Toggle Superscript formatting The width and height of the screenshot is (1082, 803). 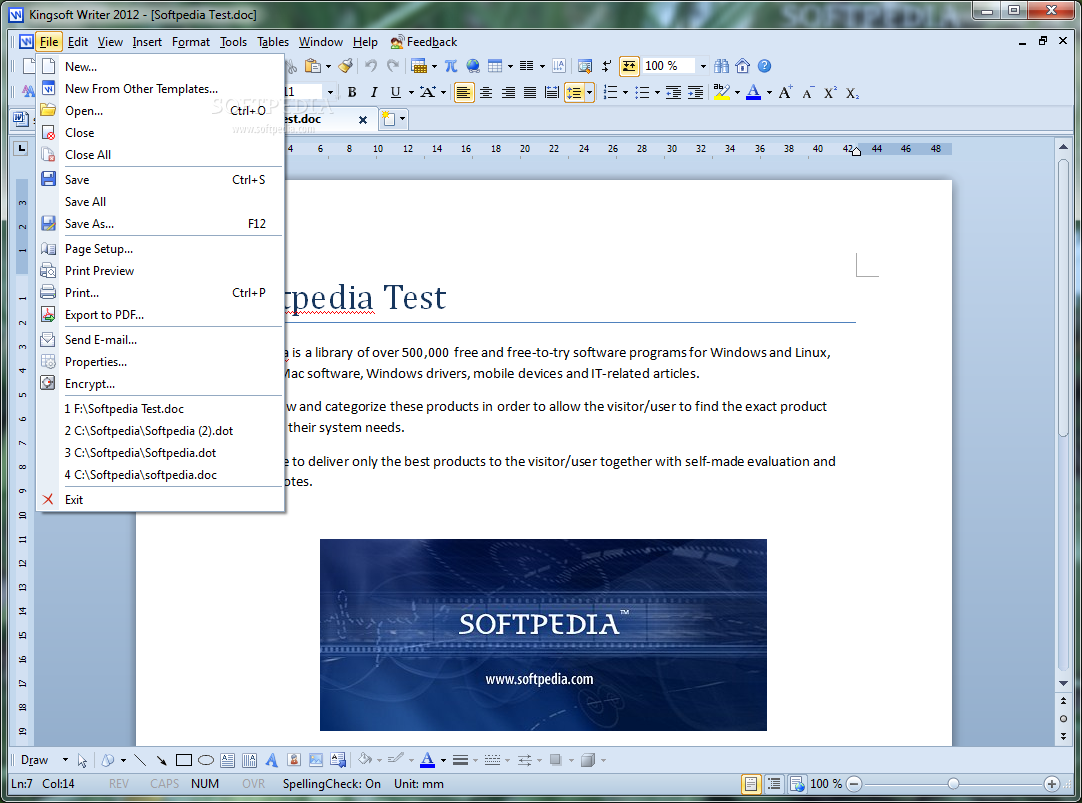coord(830,92)
